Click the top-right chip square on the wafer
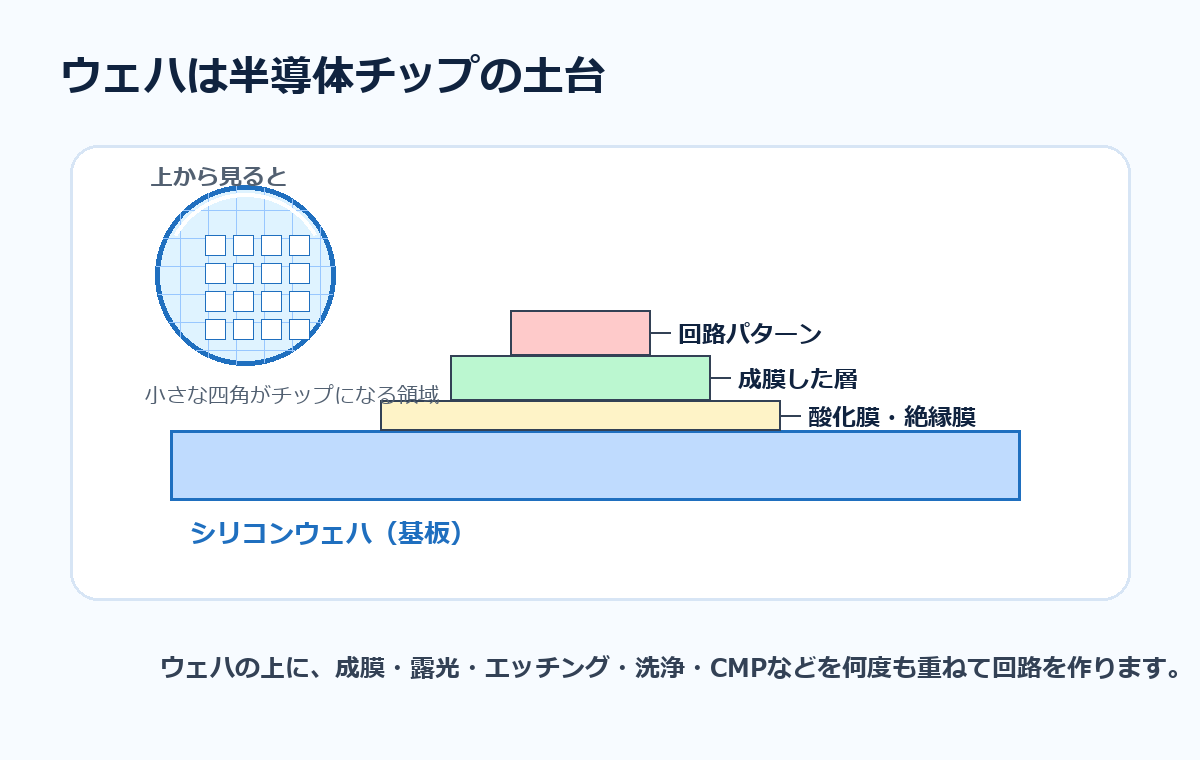Image resolution: width=1200 pixels, height=760 pixels. coord(299,245)
